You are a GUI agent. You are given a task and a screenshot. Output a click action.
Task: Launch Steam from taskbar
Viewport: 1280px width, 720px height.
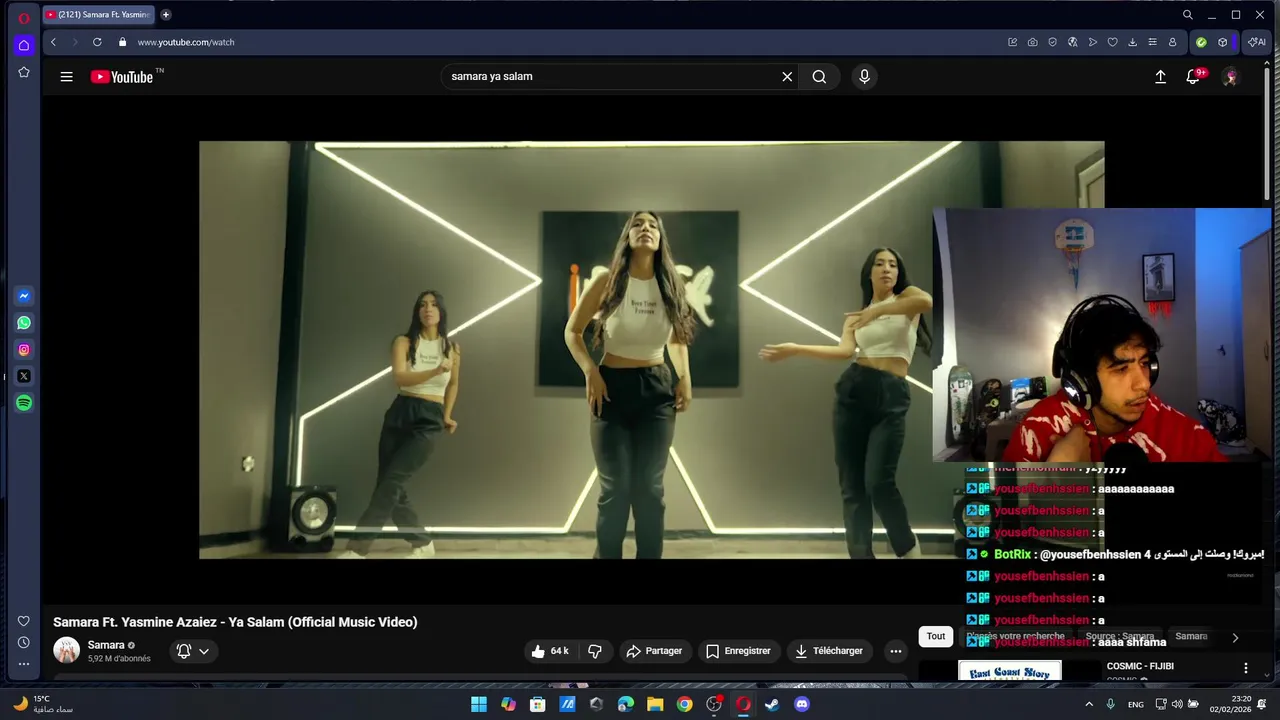click(772, 704)
